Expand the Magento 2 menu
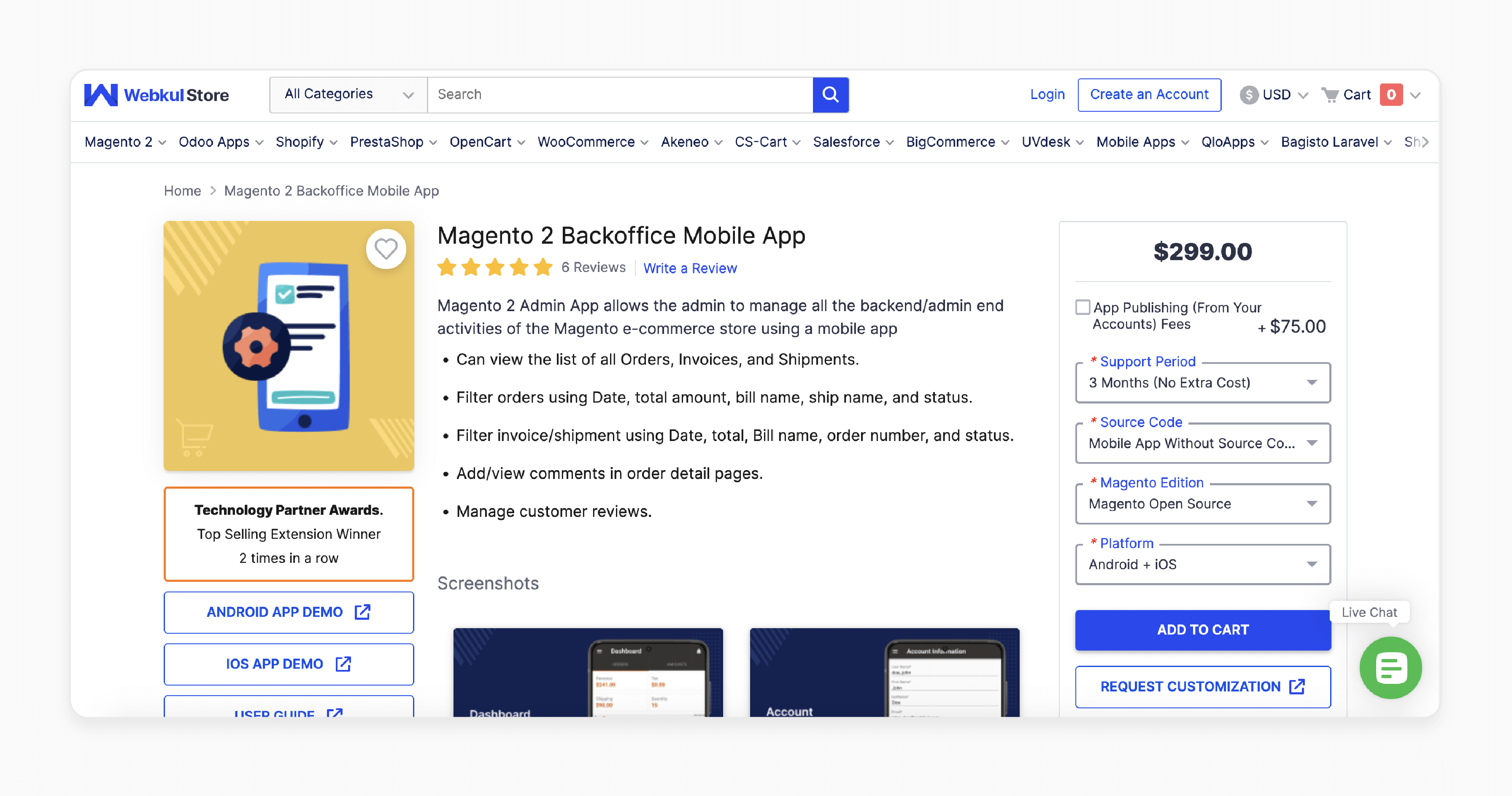Screen dimensions: 1512x796 point(126,142)
